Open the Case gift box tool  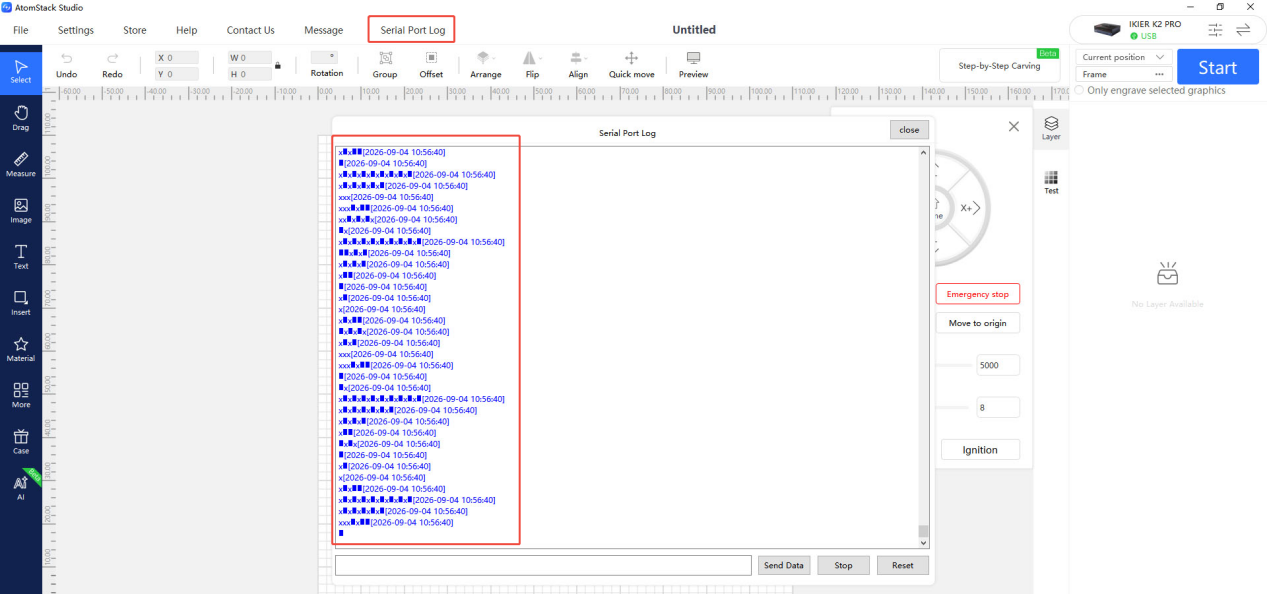tap(21, 441)
